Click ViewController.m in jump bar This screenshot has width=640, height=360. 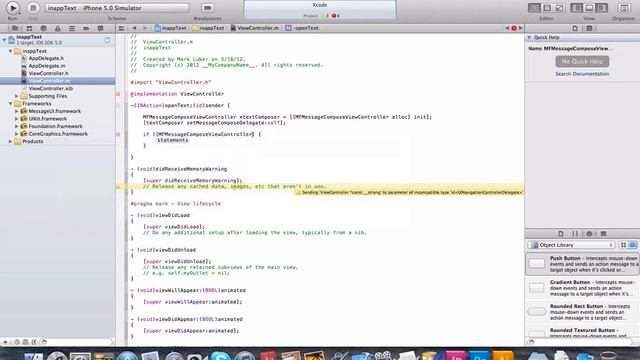pyautogui.click(x=255, y=28)
